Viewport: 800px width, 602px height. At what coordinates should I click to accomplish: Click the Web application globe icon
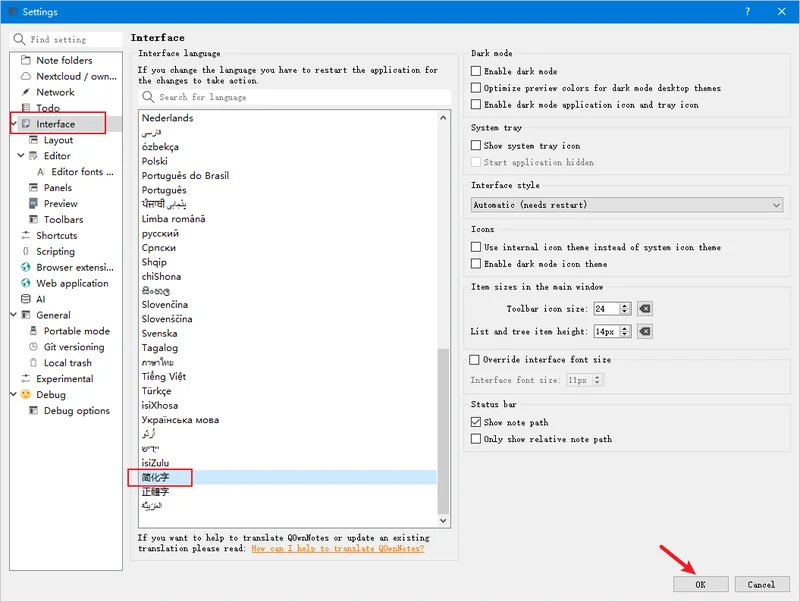coord(26,283)
